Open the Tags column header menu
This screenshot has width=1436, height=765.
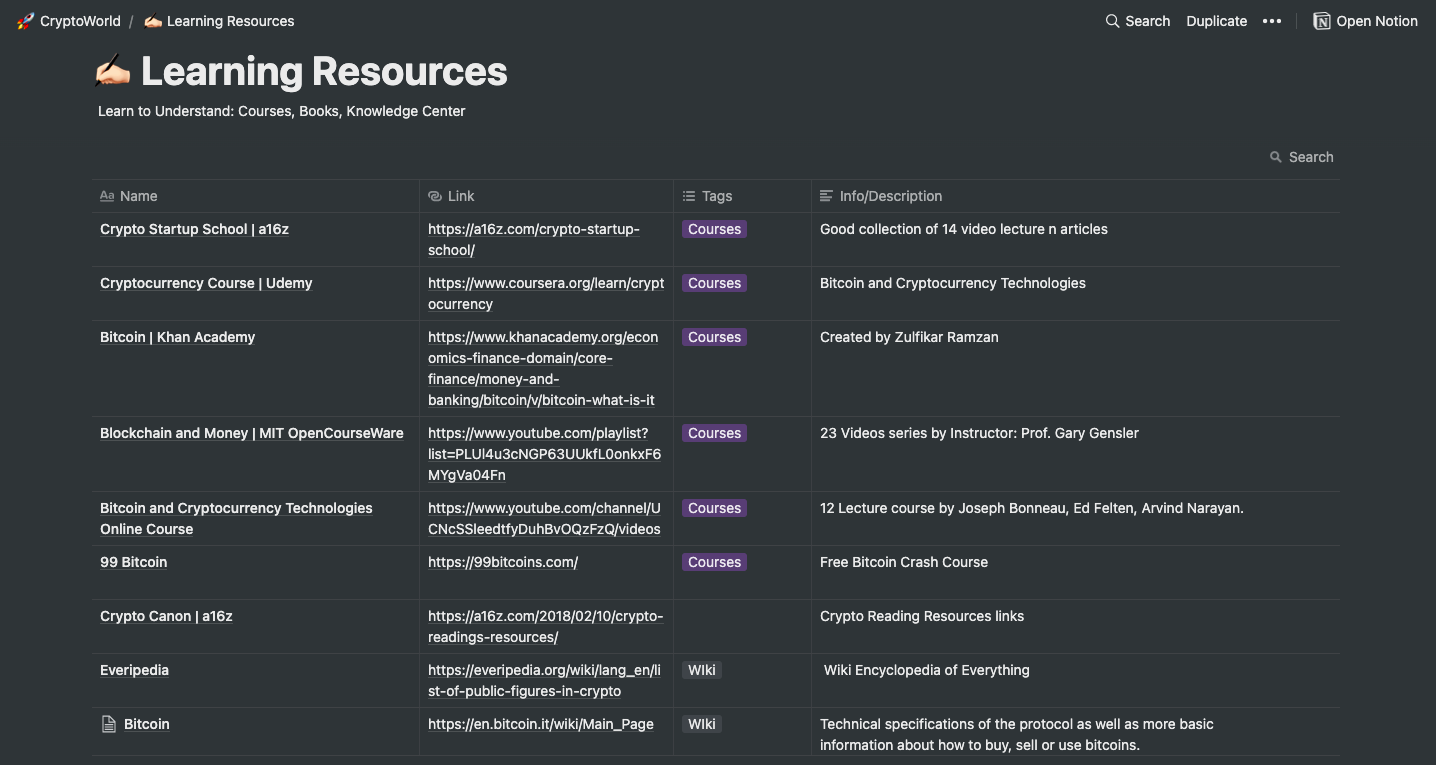pos(716,196)
